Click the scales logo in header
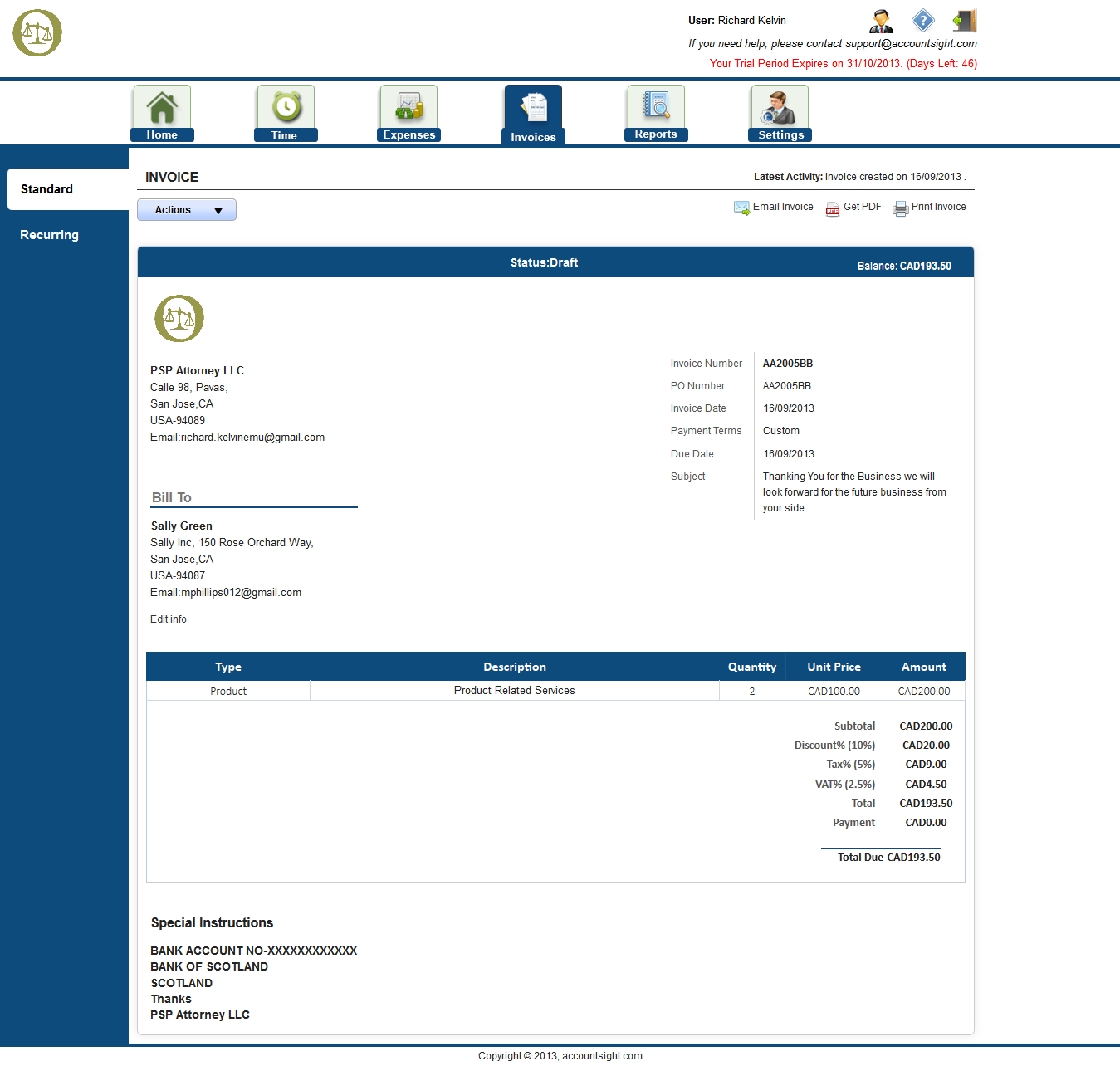 (x=37, y=33)
